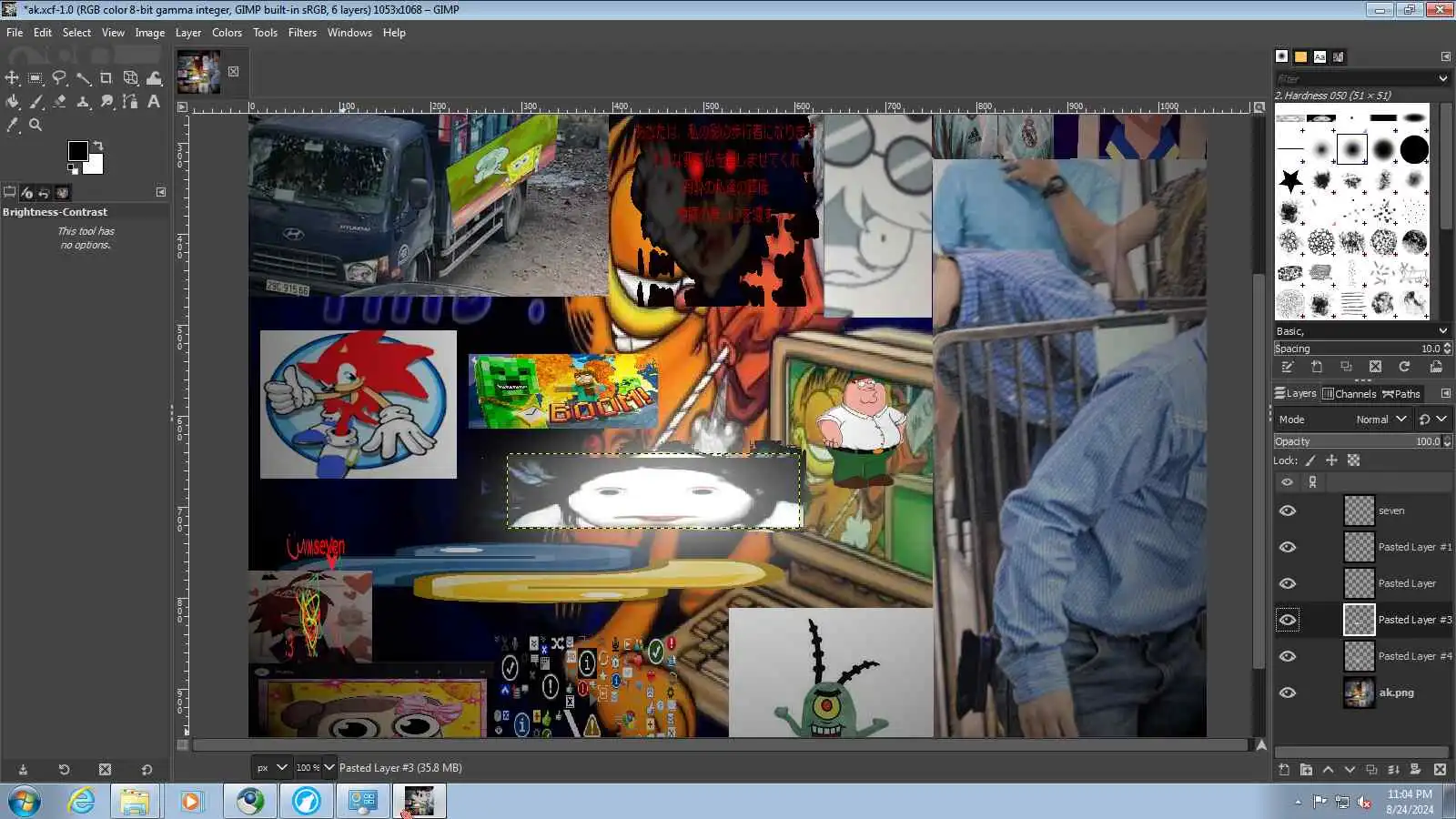
Task: Open the brush filter dropdown arrow
Action: point(1442,79)
